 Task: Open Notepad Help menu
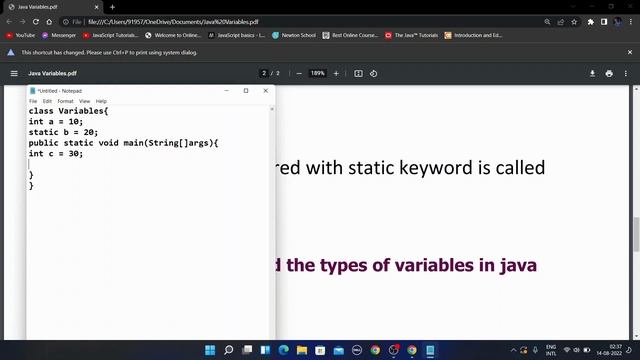click(101, 101)
